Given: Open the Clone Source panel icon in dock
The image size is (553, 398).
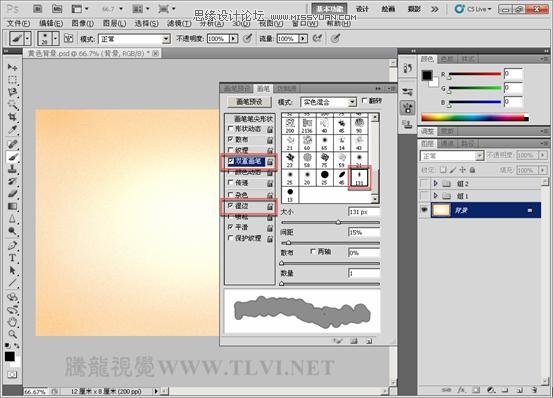Looking at the screenshot, I should [407, 124].
